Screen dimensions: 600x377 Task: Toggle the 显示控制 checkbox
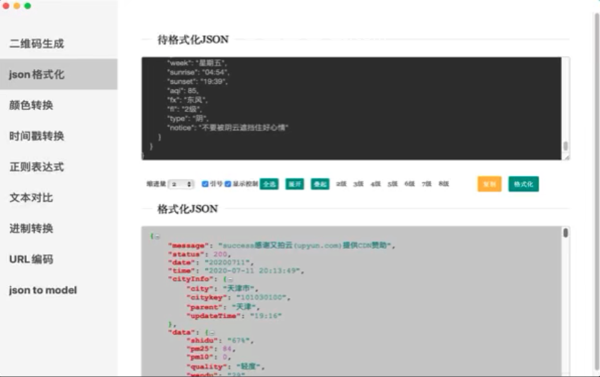pyautogui.click(x=228, y=184)
